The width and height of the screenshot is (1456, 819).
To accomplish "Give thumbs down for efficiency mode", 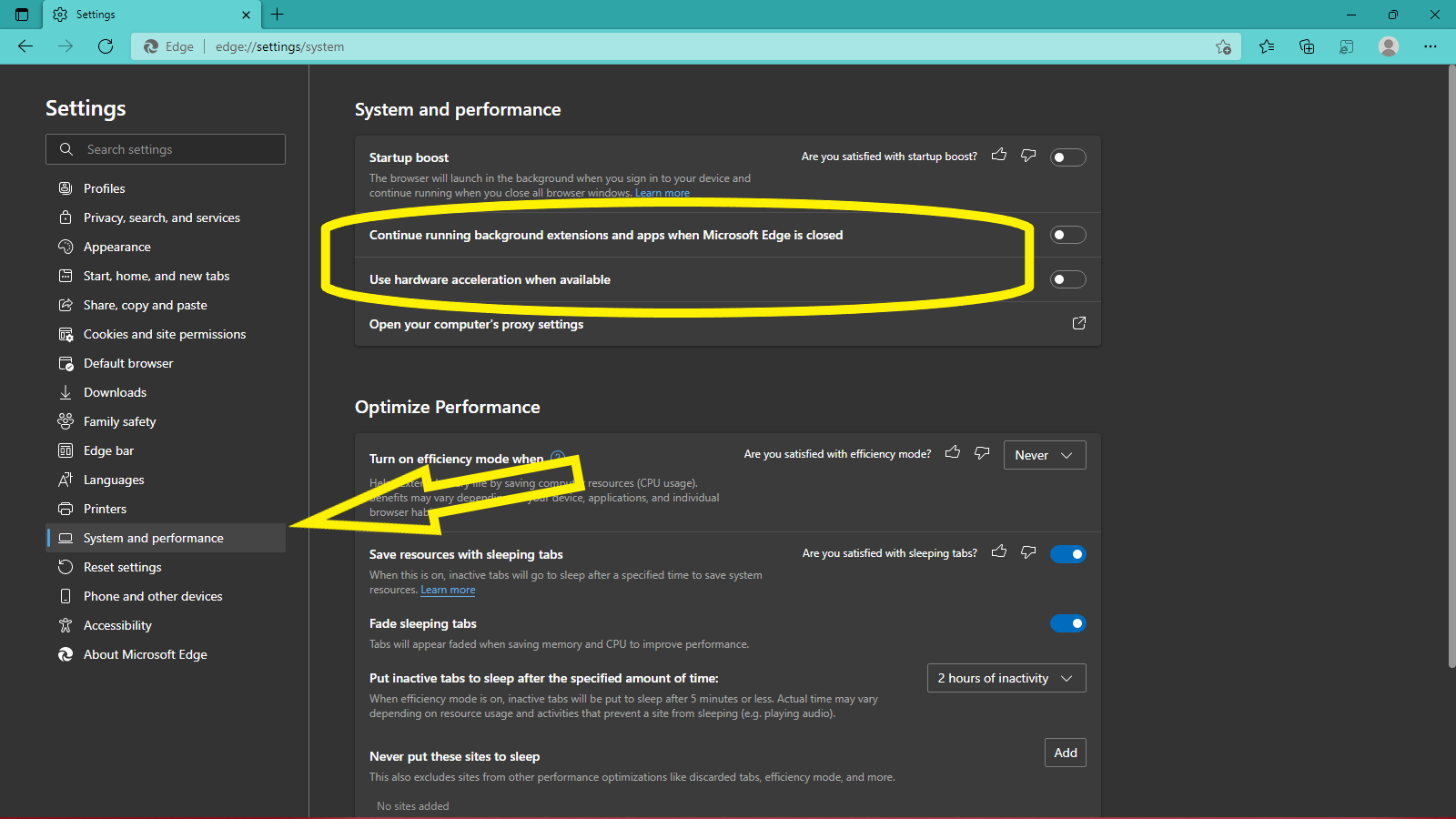I will click(982, 452).
